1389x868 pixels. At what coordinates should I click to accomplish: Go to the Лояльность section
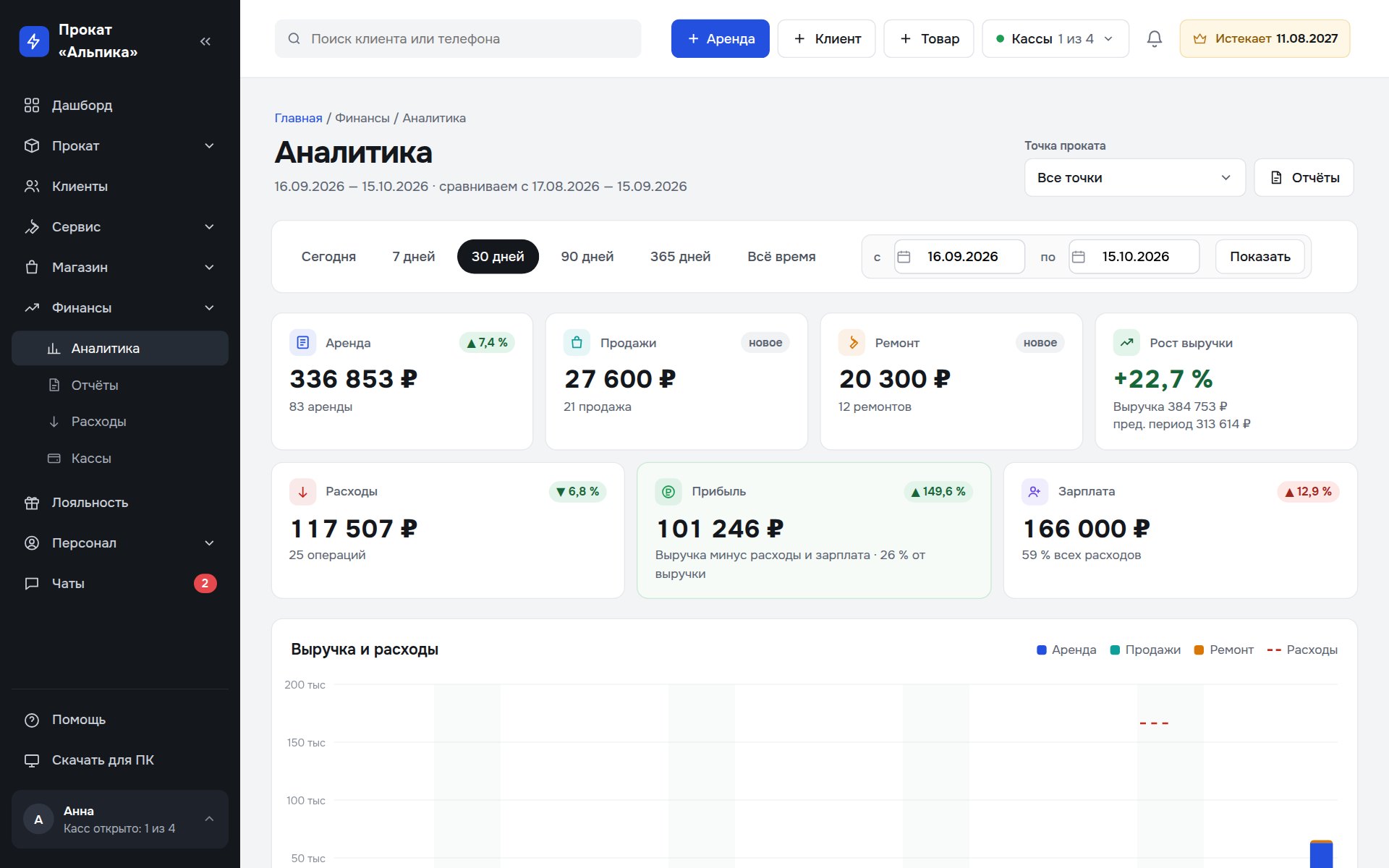[120, 503]
